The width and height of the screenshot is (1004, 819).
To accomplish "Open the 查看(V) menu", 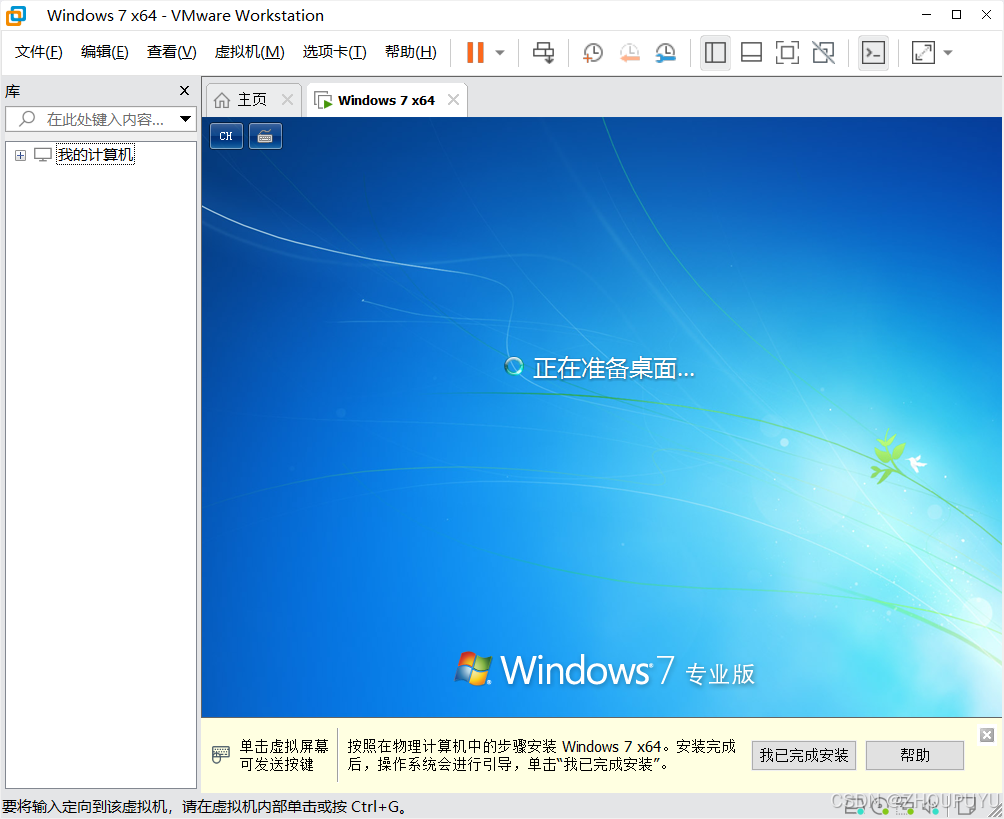I will pos(172,52).
